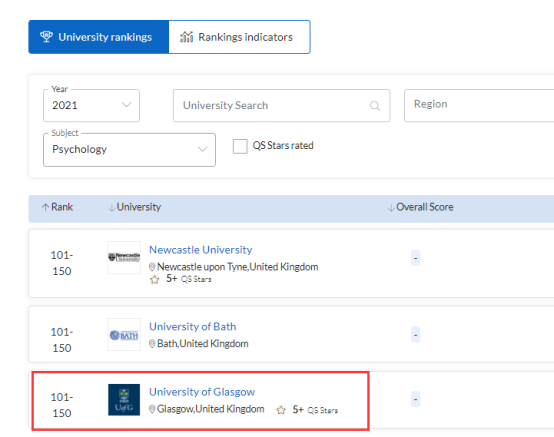Click the University of Bath logo
The width and height of the screenshot is (554, 437).
(124, 335)
